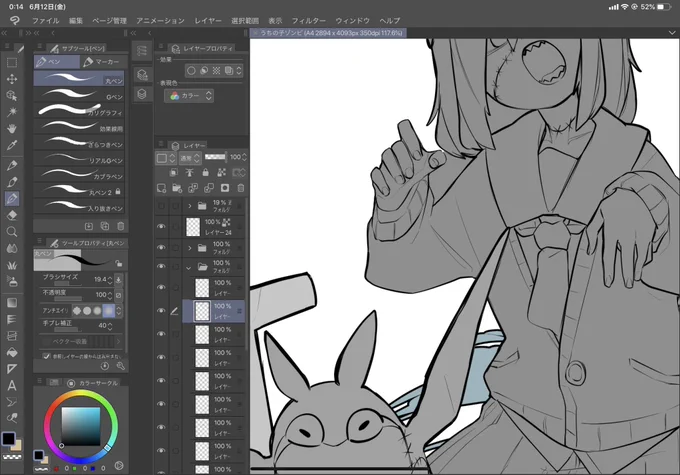Adjust the layer opacity 100 stepper
The height and width of the screenshot is (475, 680).
pos(244,157)
